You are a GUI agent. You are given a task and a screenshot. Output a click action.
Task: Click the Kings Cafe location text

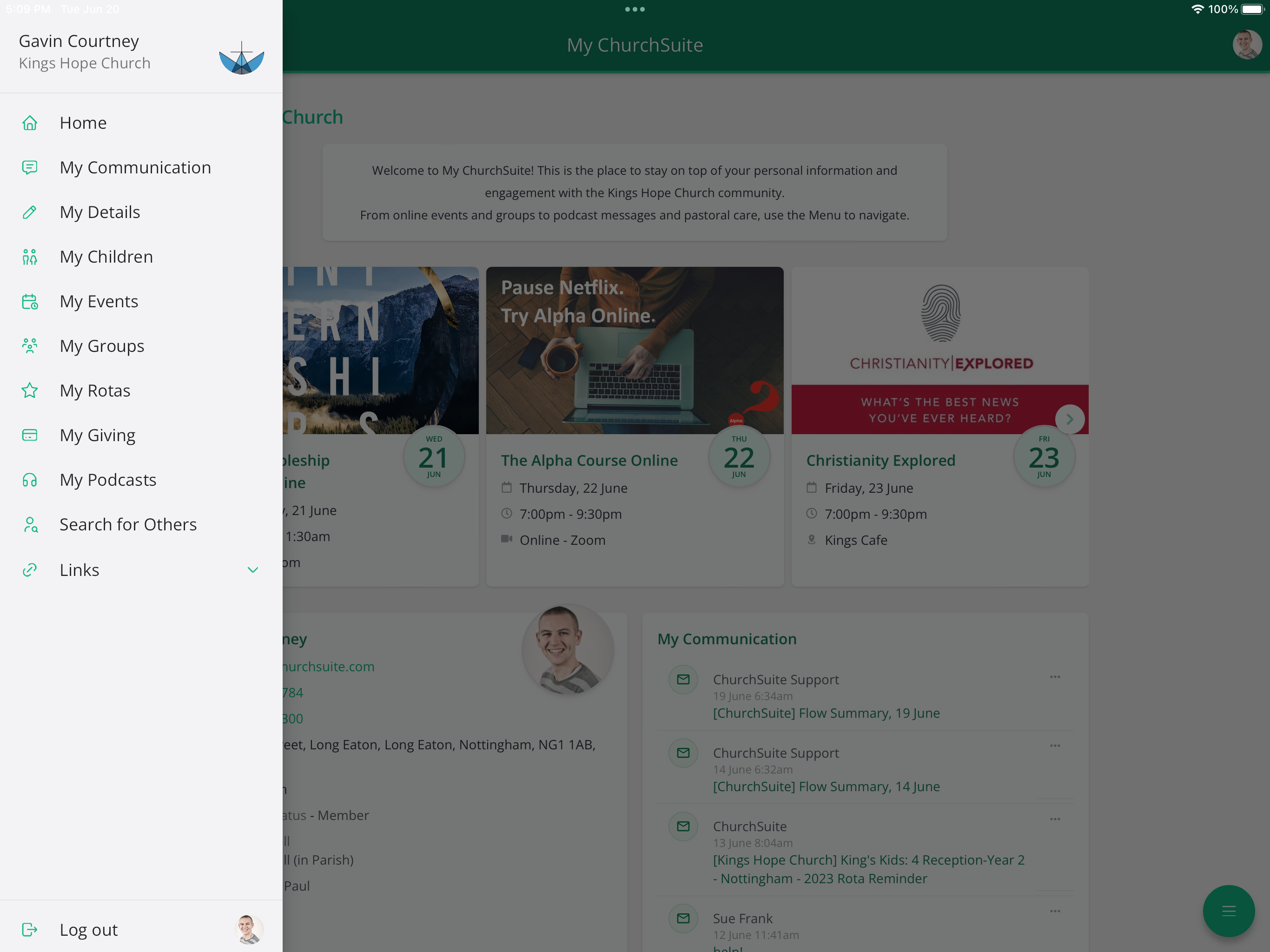pos(855,540)
